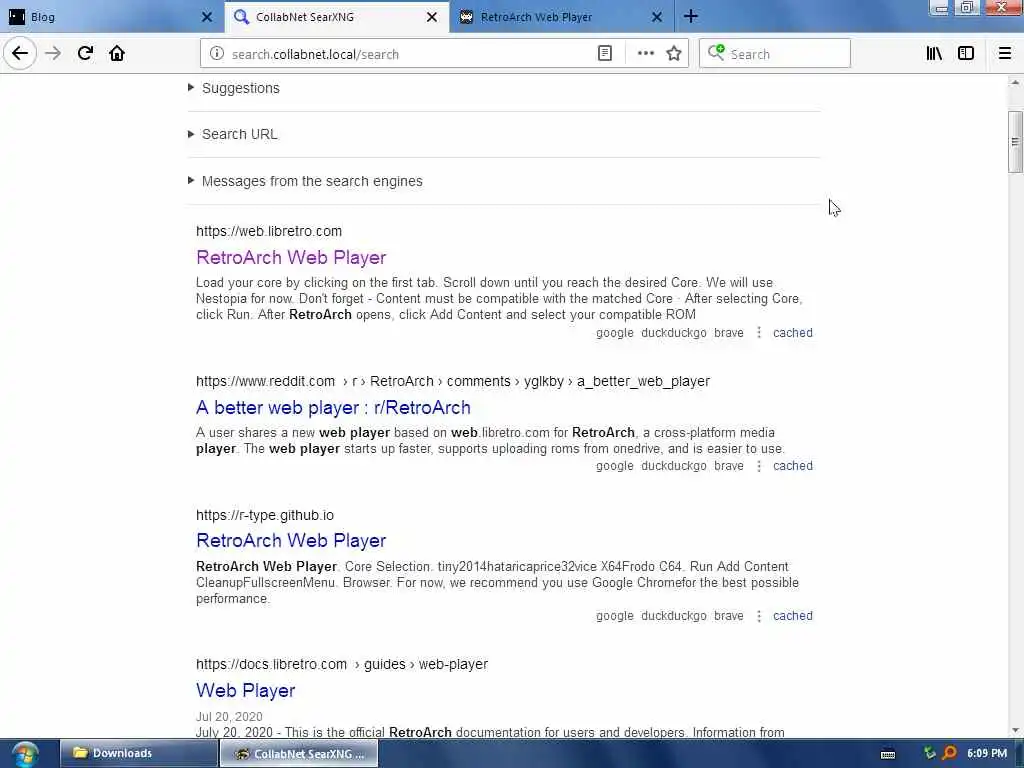
Task: Open three-dot options for r-type.github.io result
Action: click(758, 616)
